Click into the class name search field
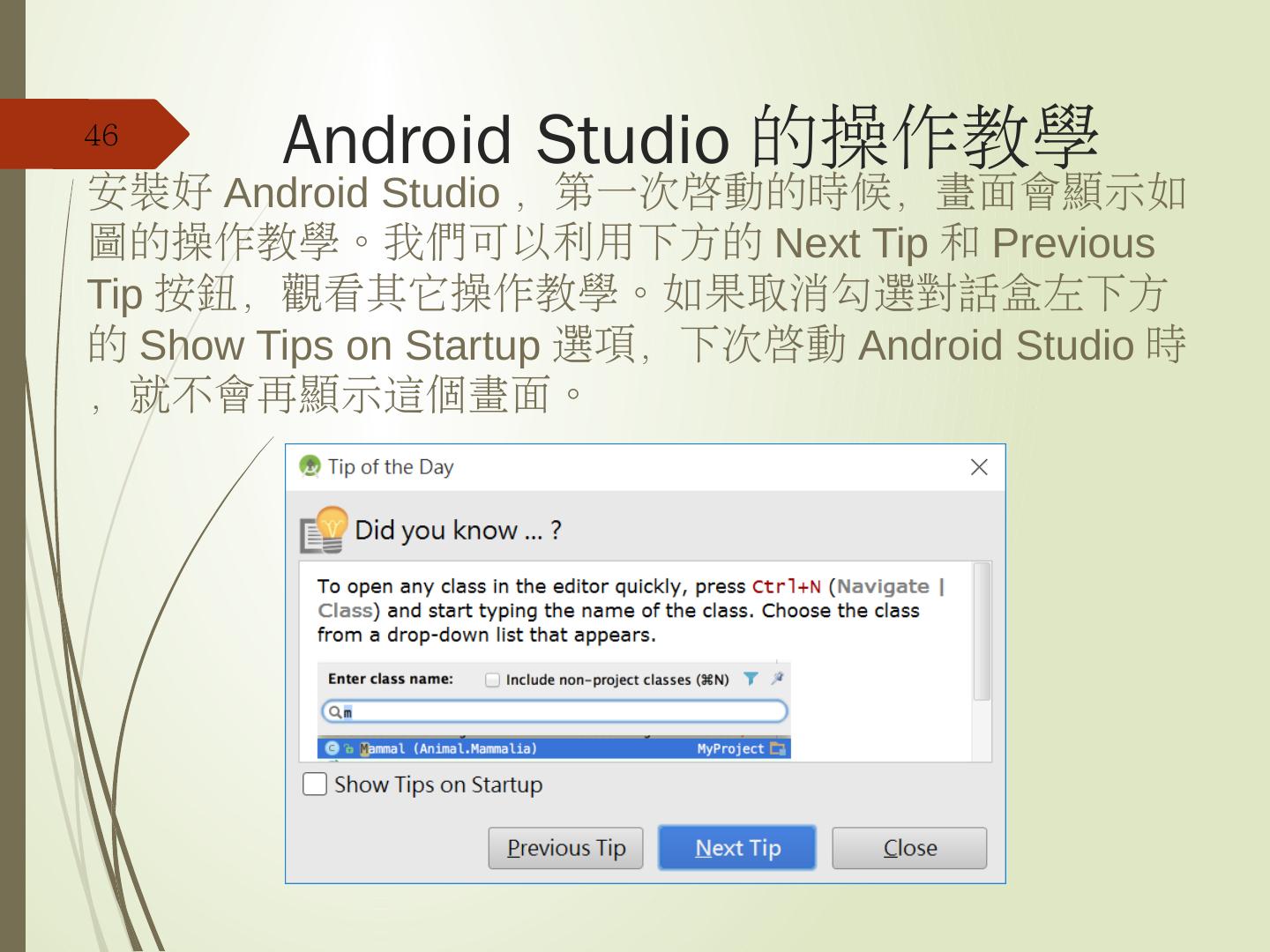Screen dimensions: 1270x952 (x=554, y=711)
